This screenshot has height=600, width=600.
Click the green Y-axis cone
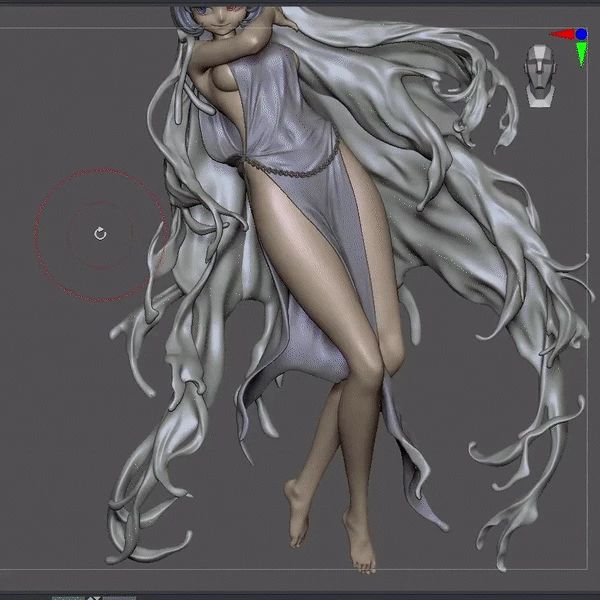tap(582, 54)
